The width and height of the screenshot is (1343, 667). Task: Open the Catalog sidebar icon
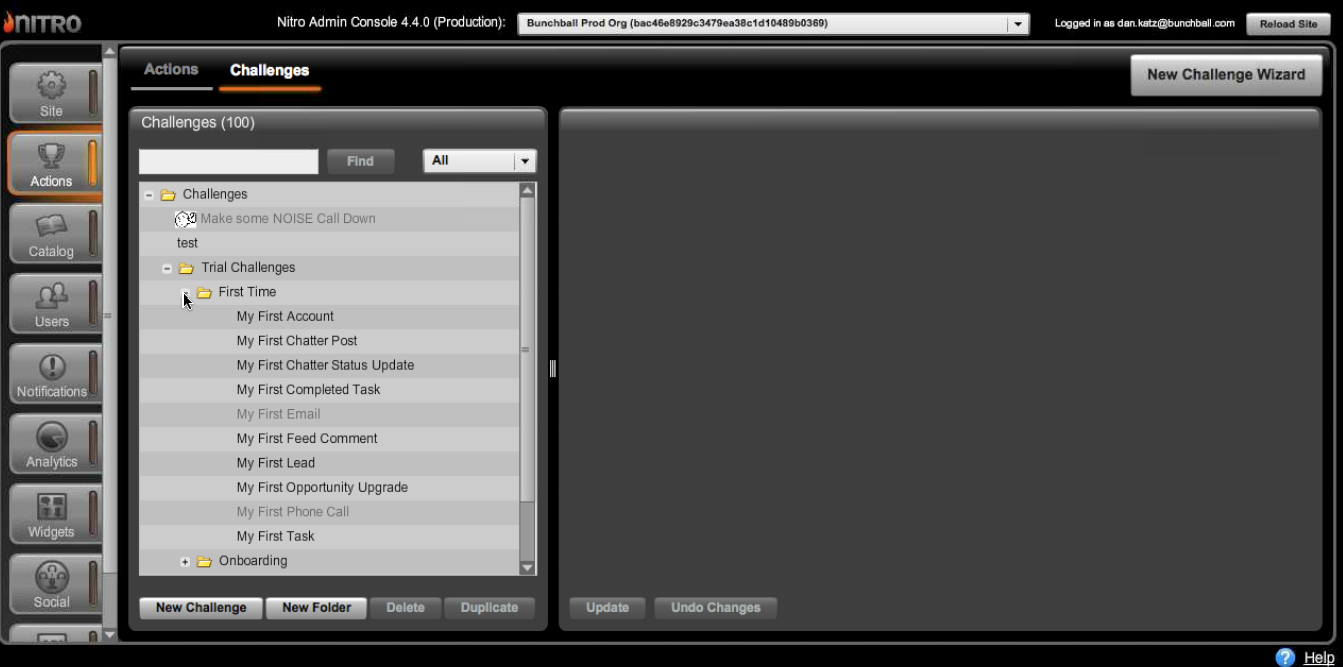[x=51, y=228]
